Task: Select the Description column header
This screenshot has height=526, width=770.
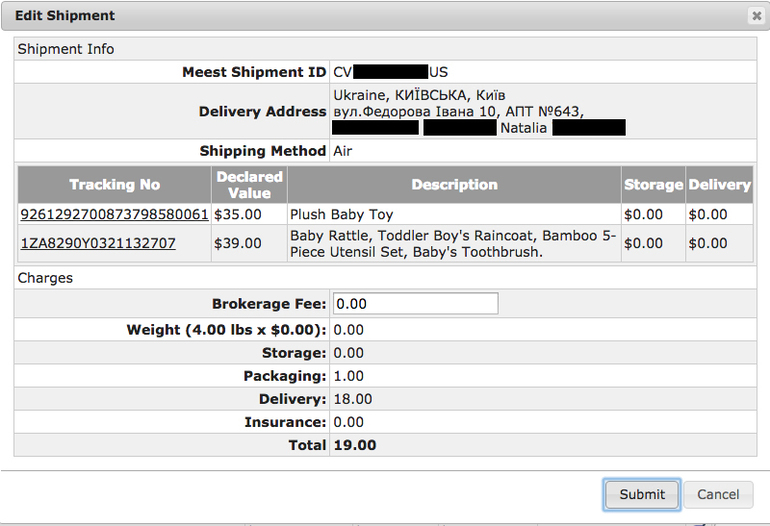Action: (x=454, y=185)
